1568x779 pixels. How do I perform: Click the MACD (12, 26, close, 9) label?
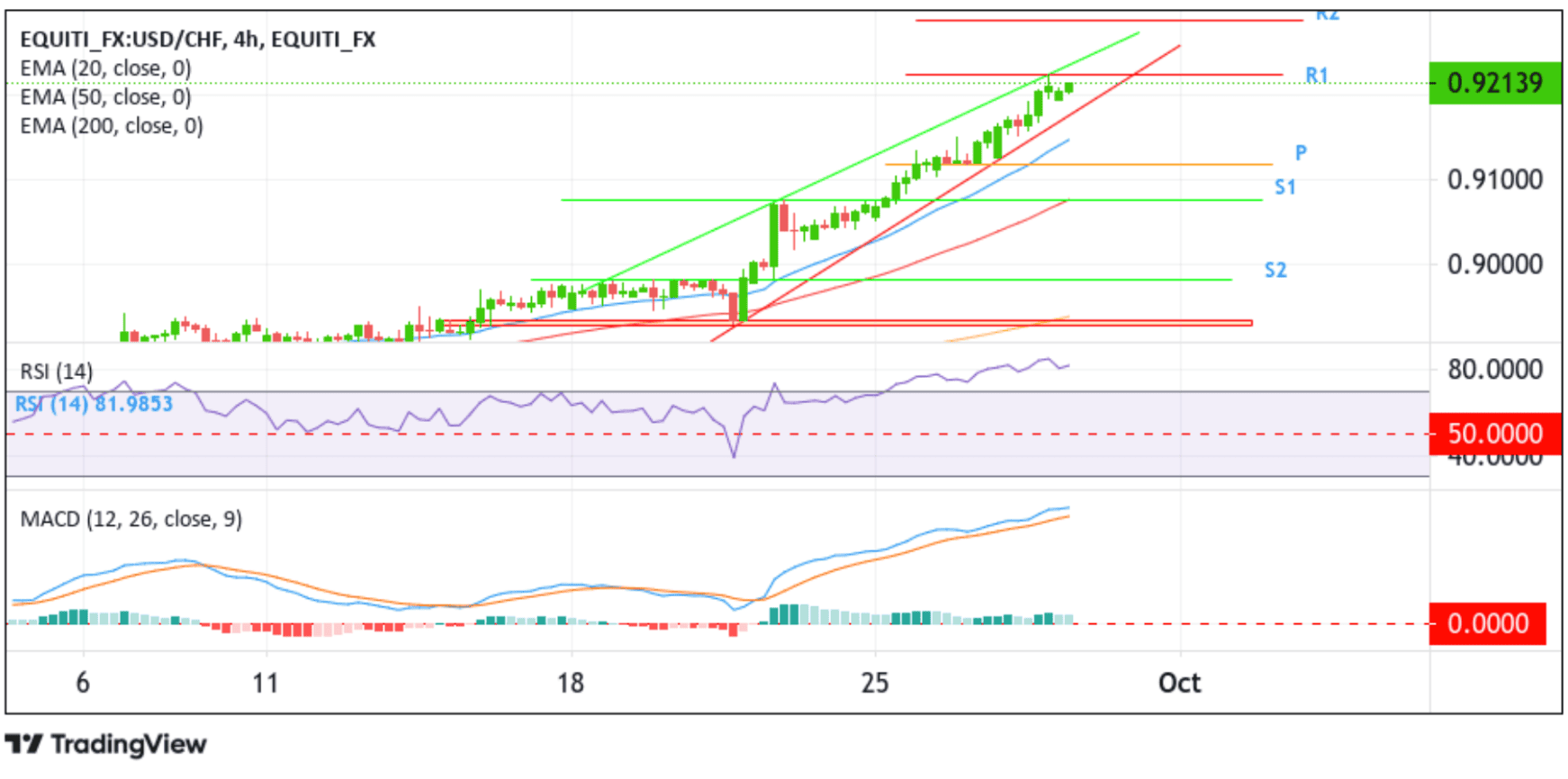(x=131, y=519)
